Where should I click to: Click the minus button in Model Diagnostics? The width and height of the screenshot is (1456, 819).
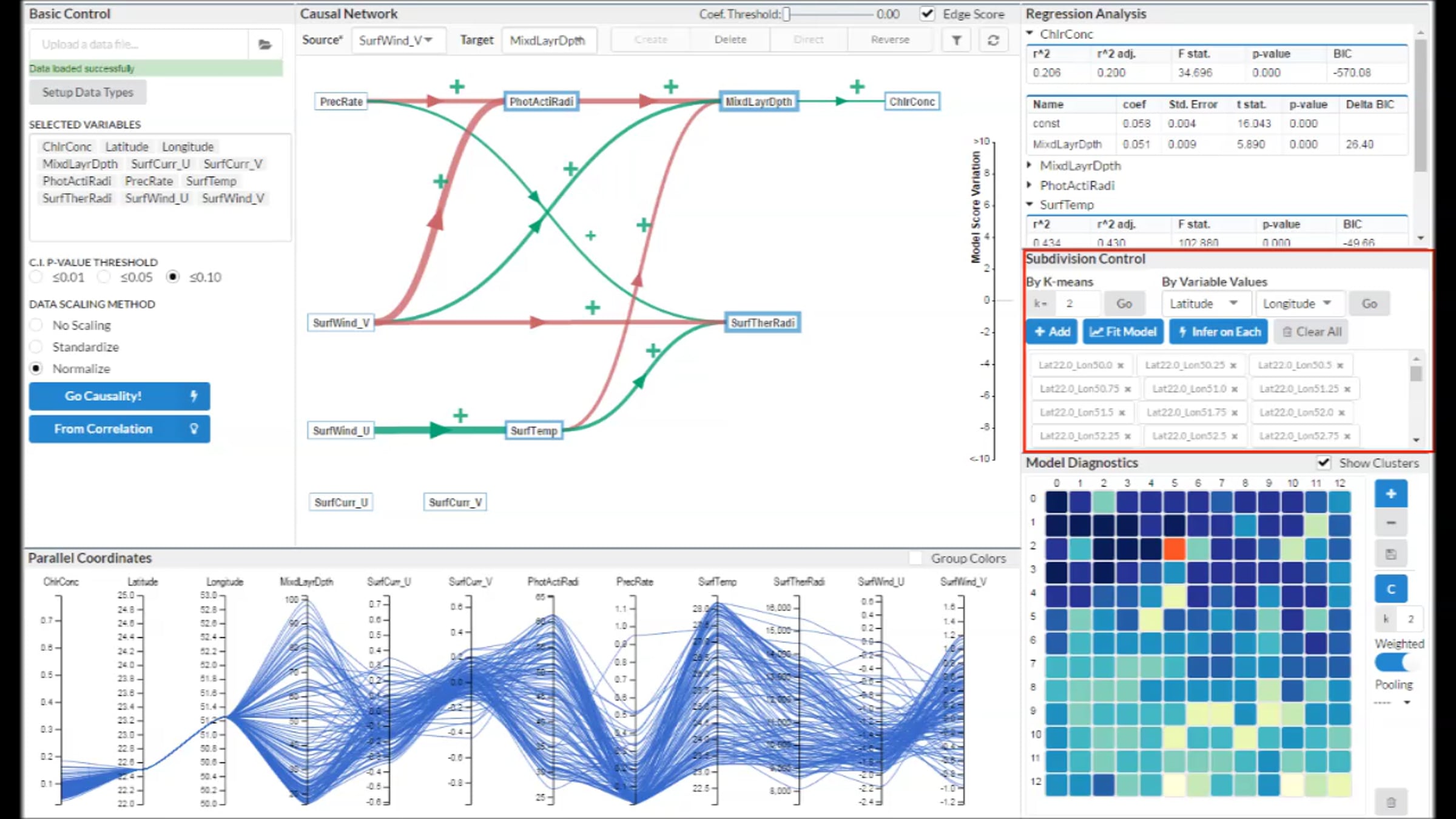(x=1390, y=523)
